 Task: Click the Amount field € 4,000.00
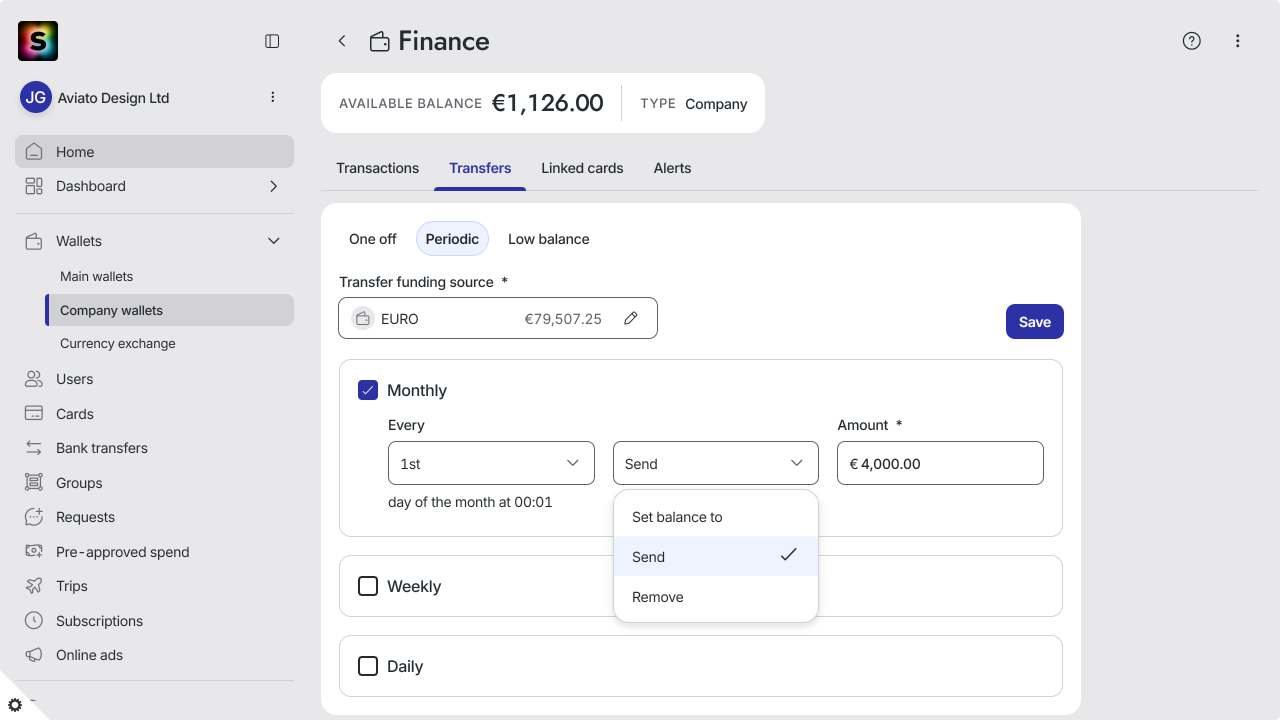click(940, 463)
